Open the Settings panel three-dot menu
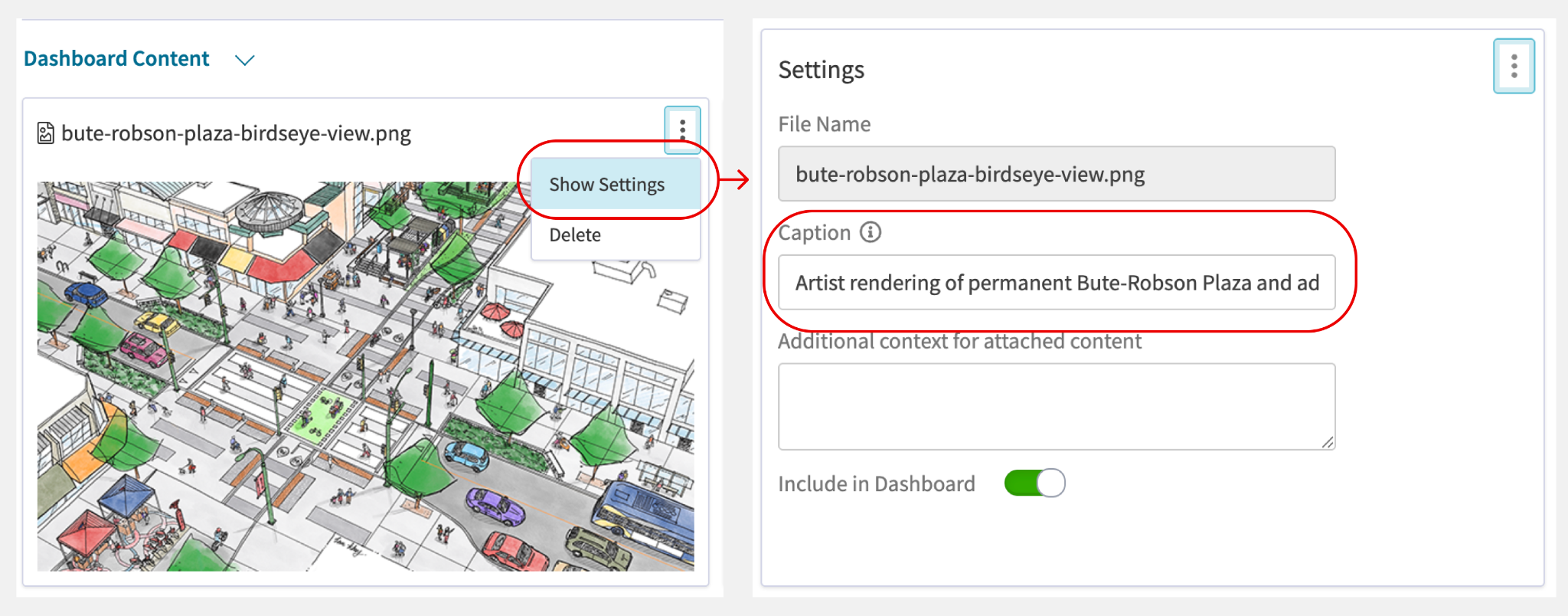Image resolution: width=1568 pixels, height=616 pixels. (x=1514, y=66)
